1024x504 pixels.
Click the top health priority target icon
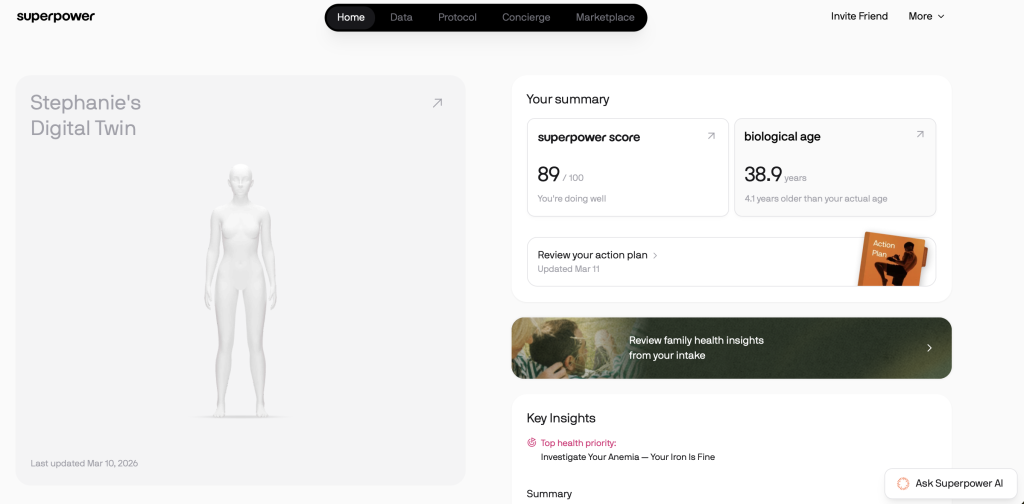click(532, 442)
